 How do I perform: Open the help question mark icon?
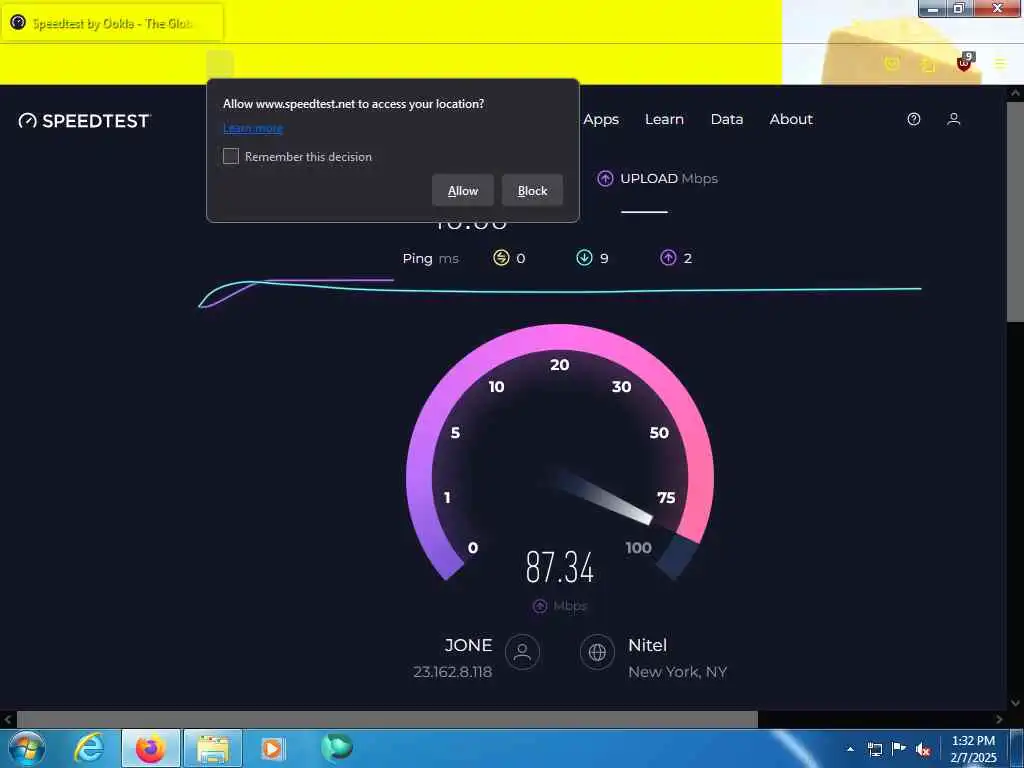click(914, 119)
